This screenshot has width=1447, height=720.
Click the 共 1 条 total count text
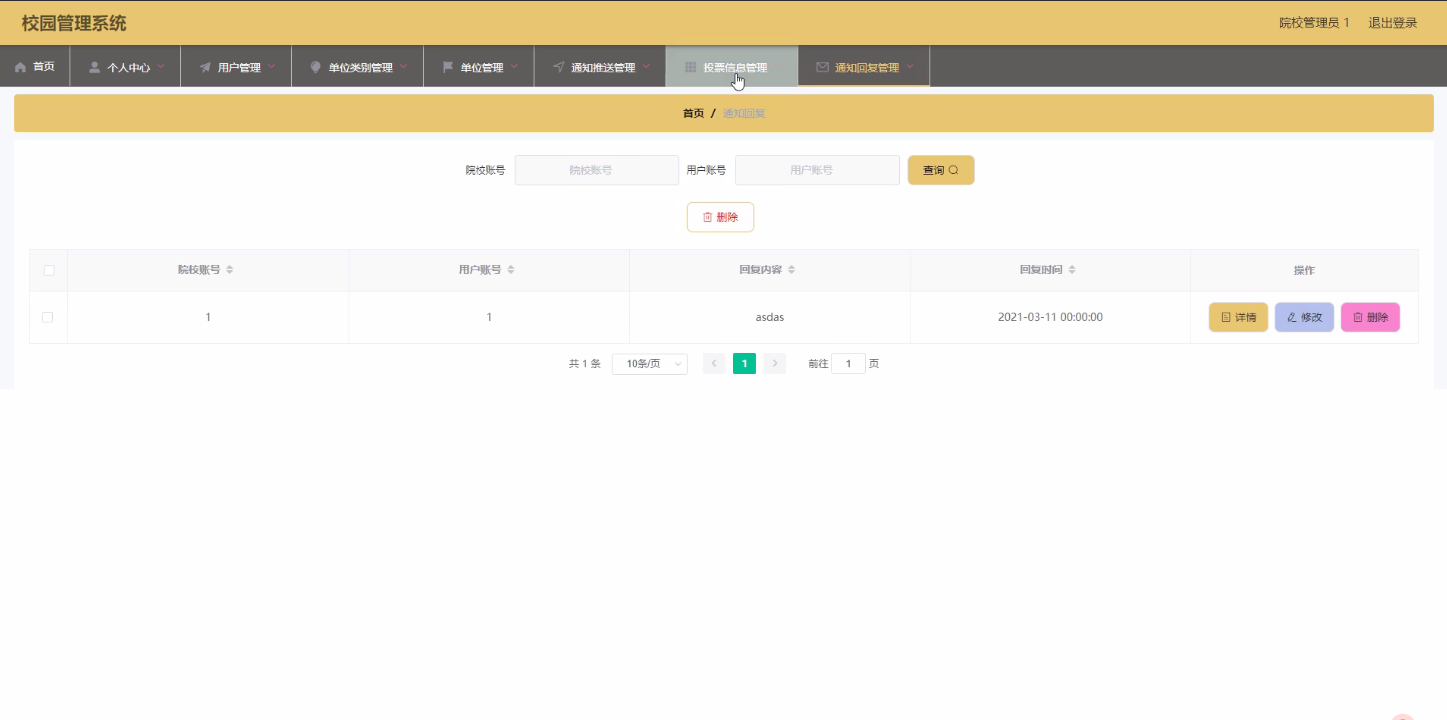coord(585,364)
